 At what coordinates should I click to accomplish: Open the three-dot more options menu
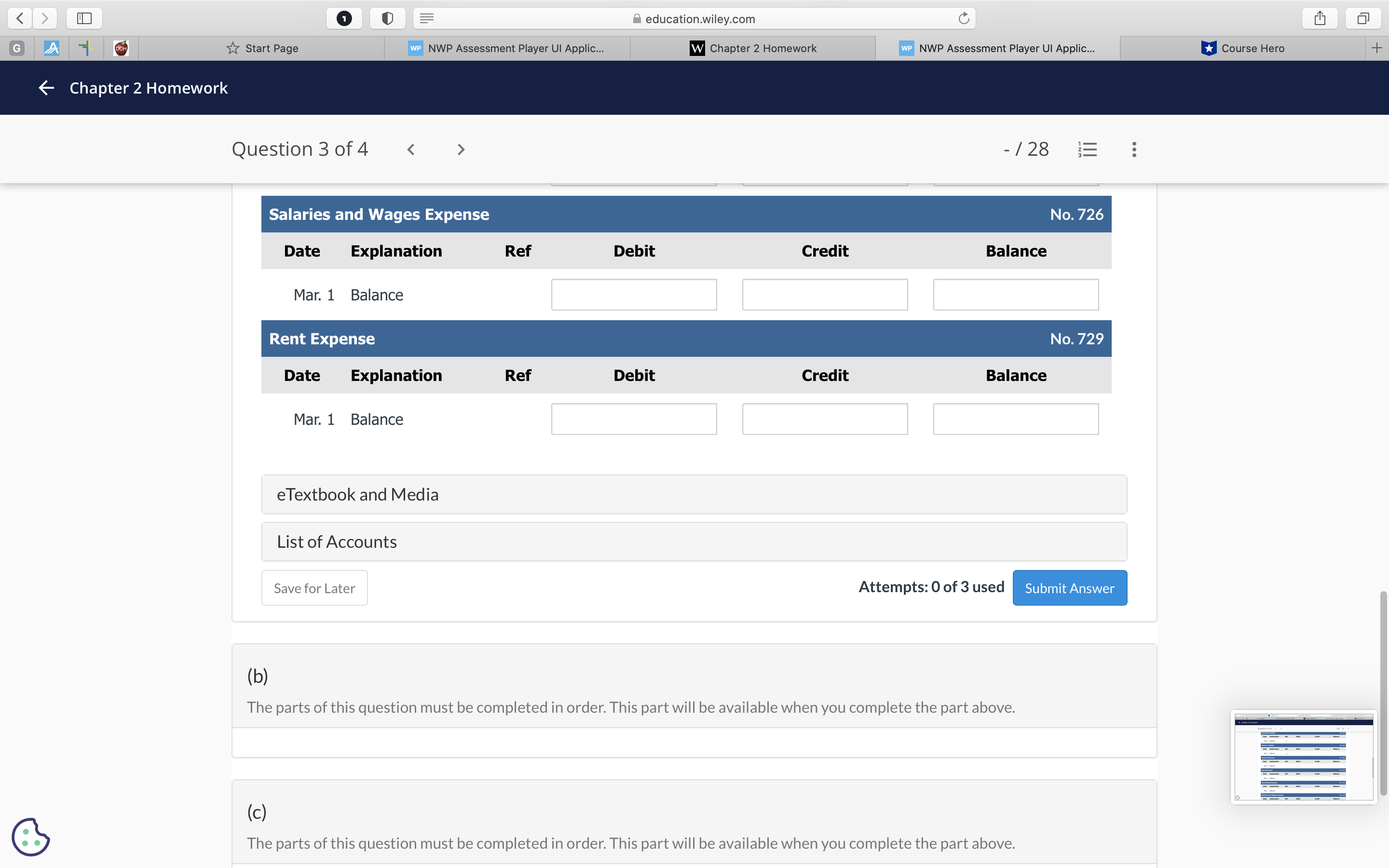[1133, 150]
